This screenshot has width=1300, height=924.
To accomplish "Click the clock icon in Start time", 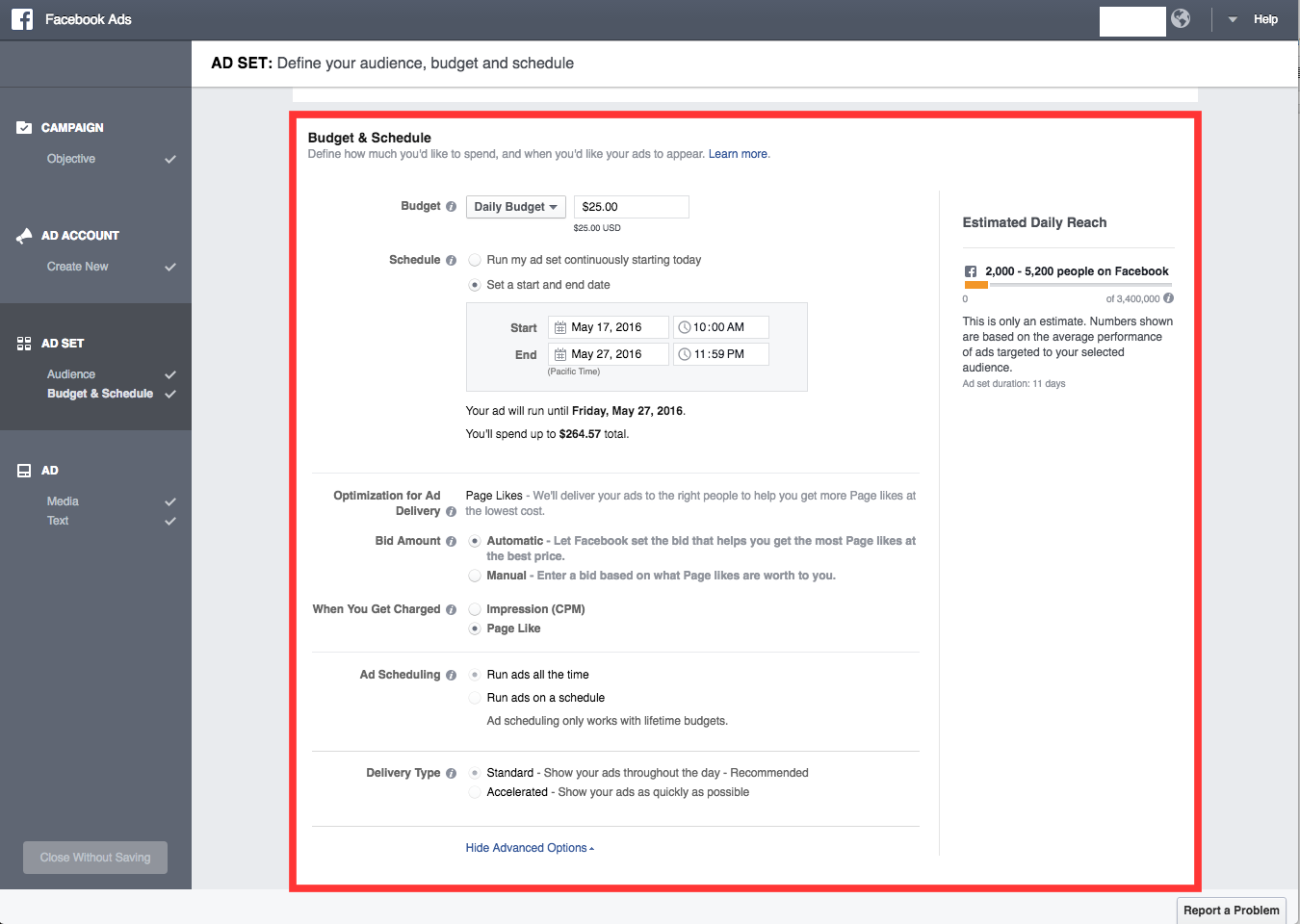I will coord(685,327).
